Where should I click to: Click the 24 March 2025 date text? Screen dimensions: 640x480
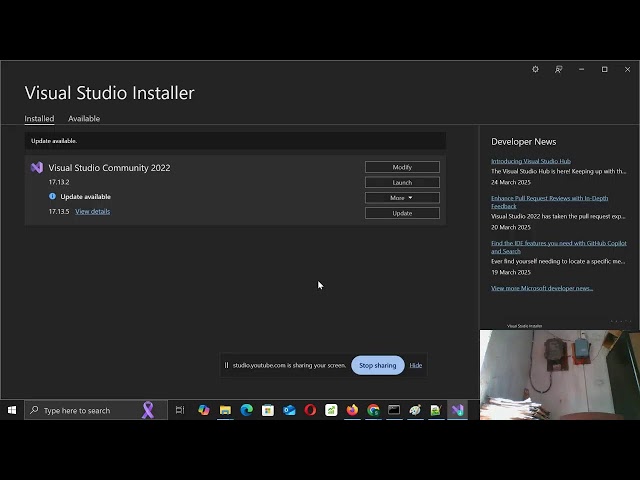[x=511, y=182]
